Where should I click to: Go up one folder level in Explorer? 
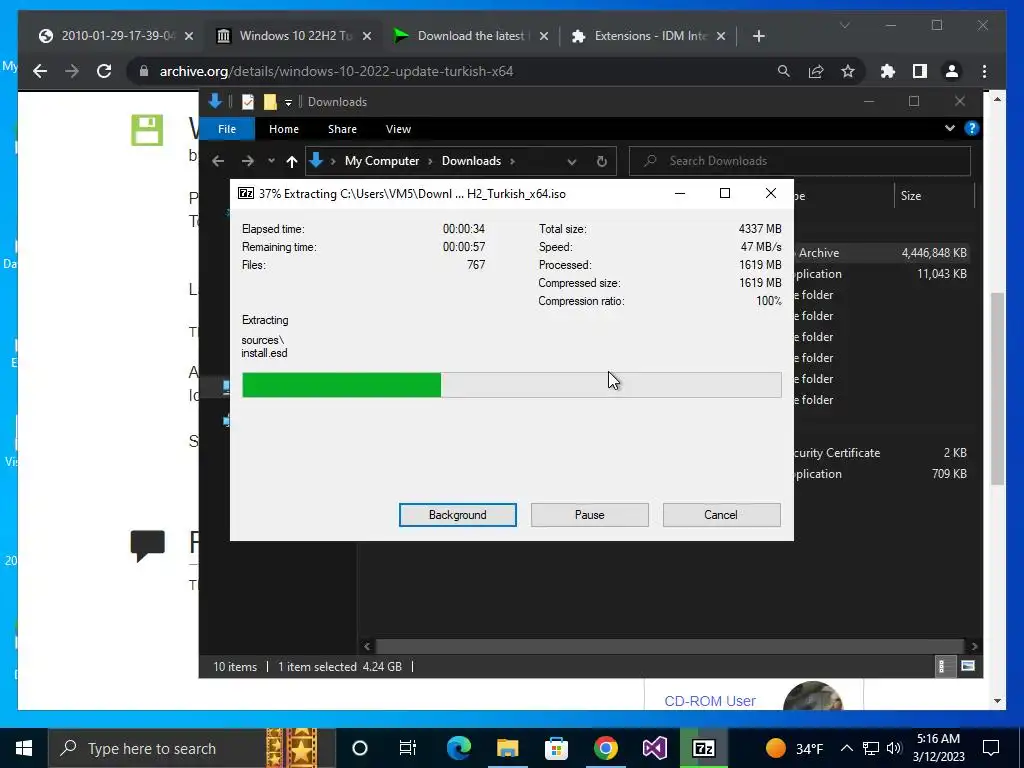pyautogui.click(x=291, y=161)
